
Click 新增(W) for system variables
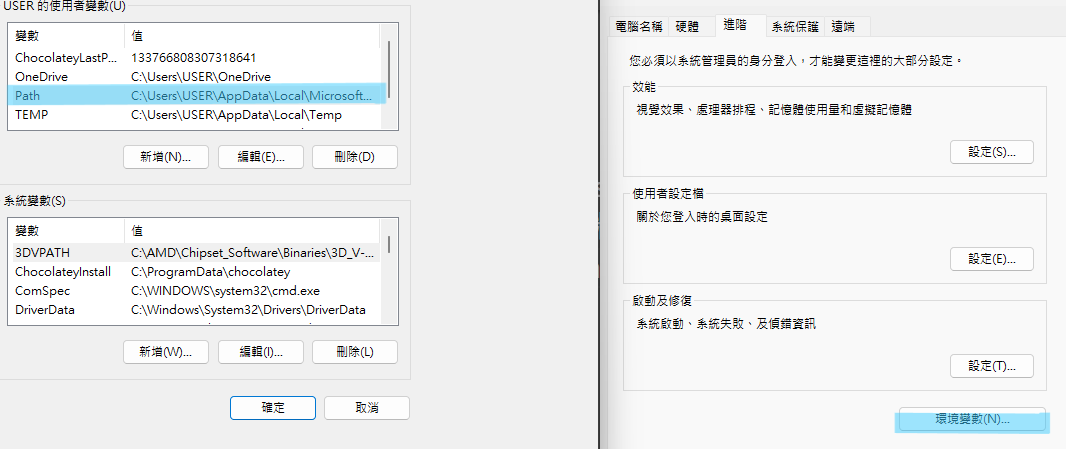click(x=165, y=352)
